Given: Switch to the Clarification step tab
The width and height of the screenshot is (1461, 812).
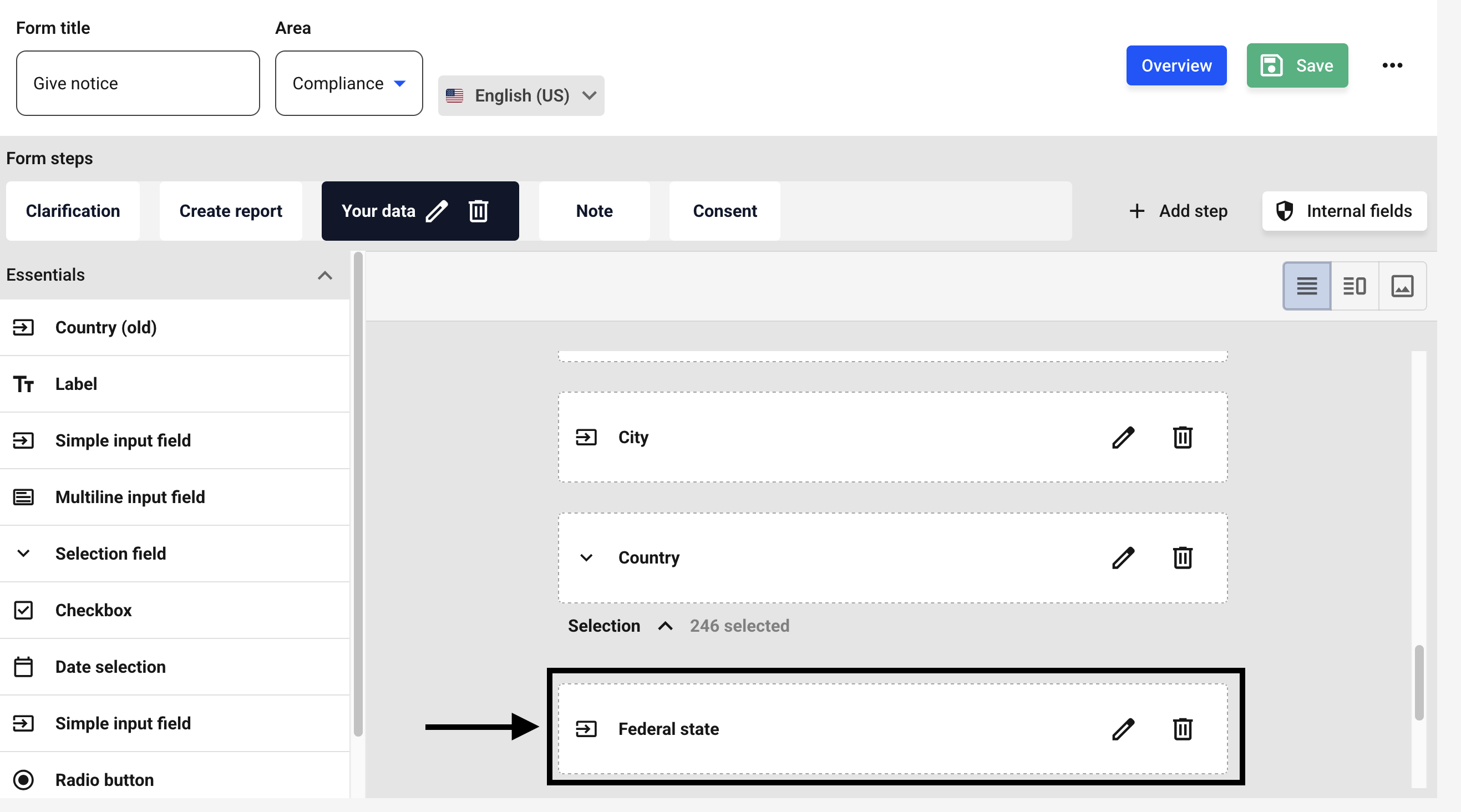Looking at the screenshot, I should [x=73, y=211].
